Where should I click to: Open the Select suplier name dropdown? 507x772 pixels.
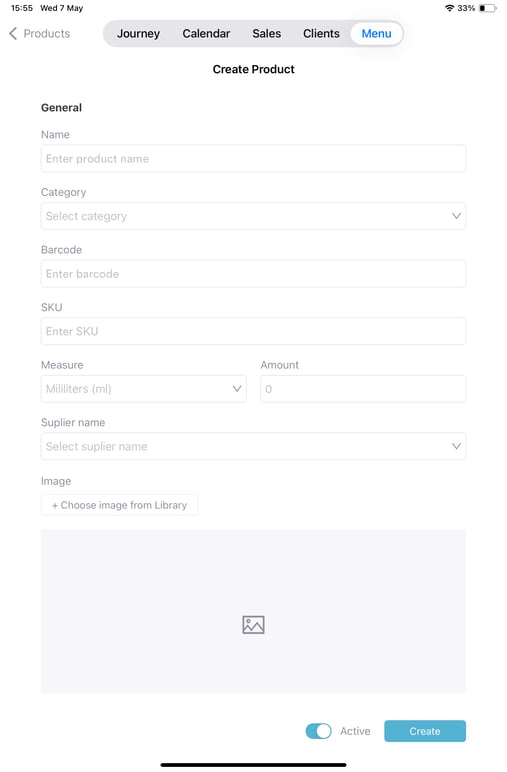coord(254,447)
